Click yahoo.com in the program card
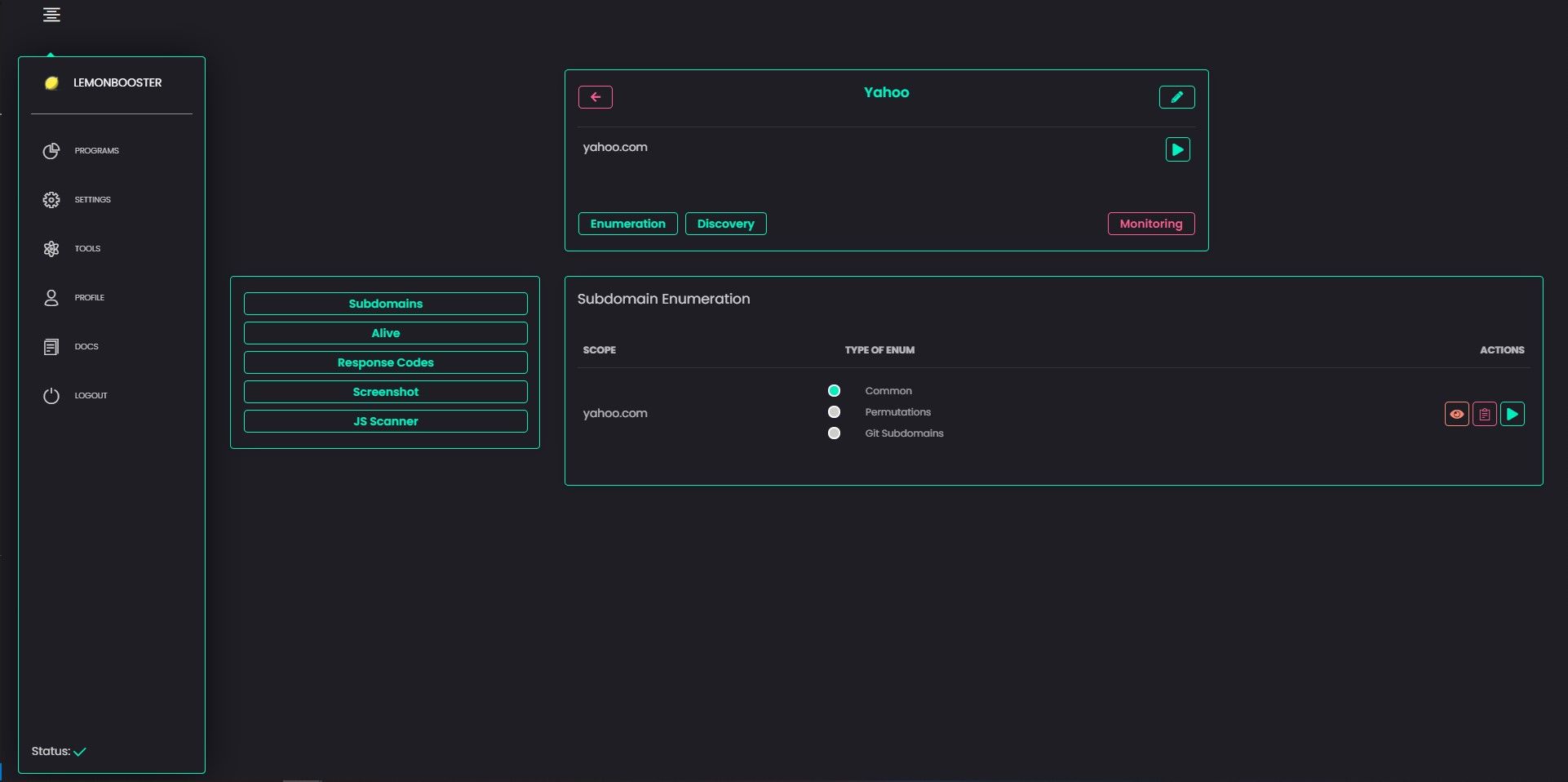 click(x=615, y=147)
